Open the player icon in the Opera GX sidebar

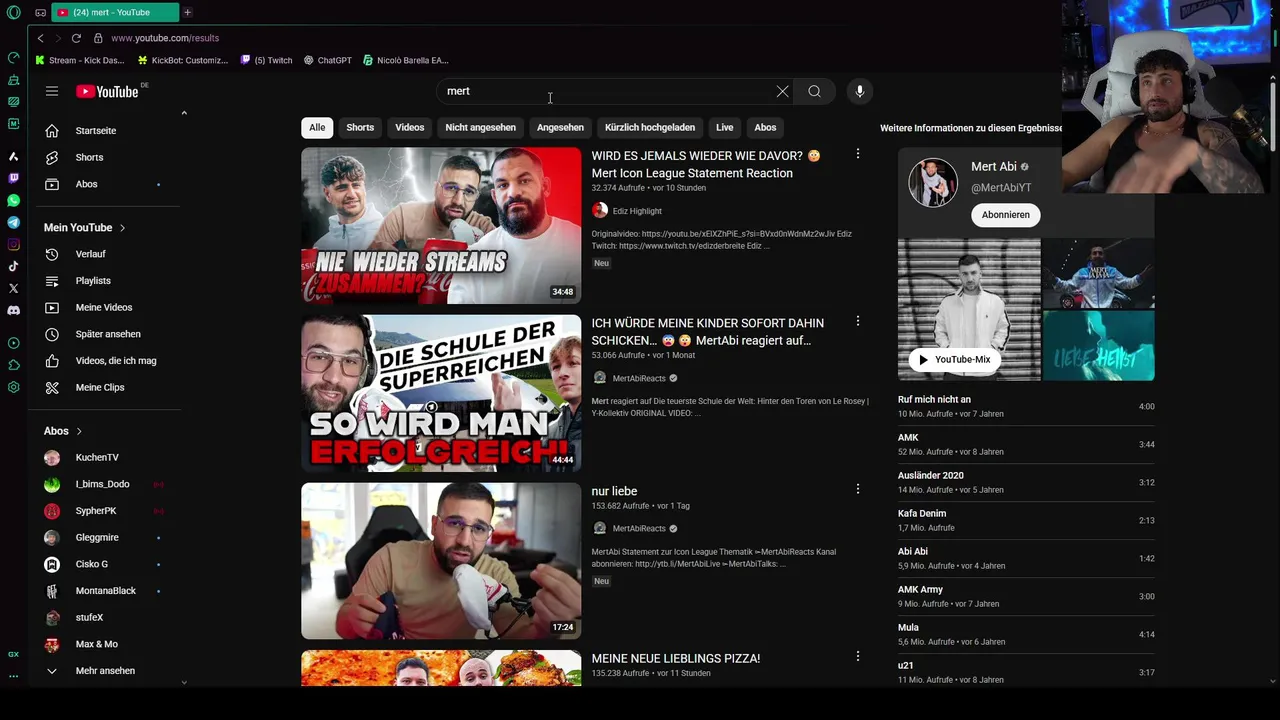click(13, 343)
